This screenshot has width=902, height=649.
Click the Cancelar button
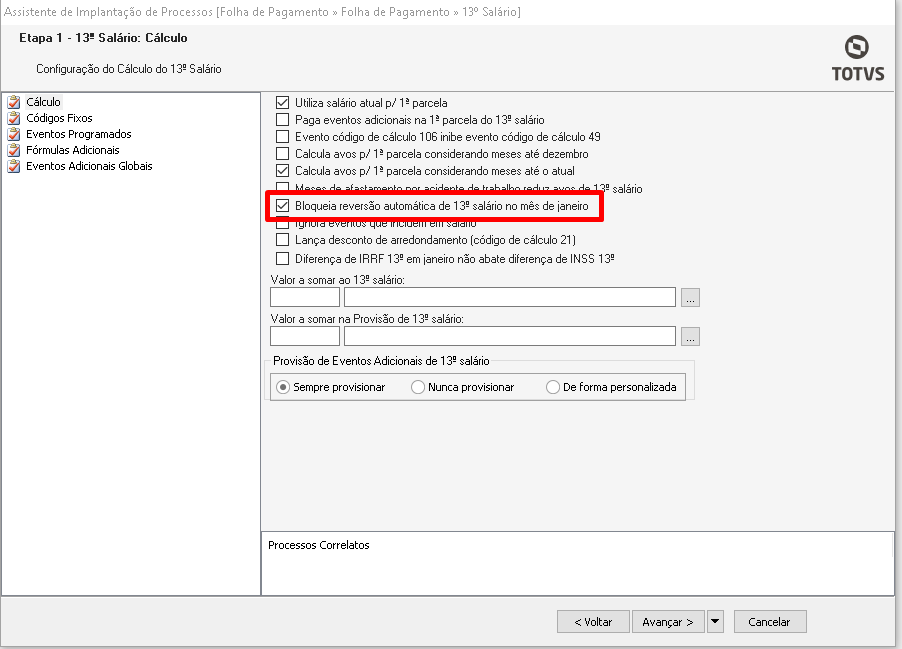770,622
